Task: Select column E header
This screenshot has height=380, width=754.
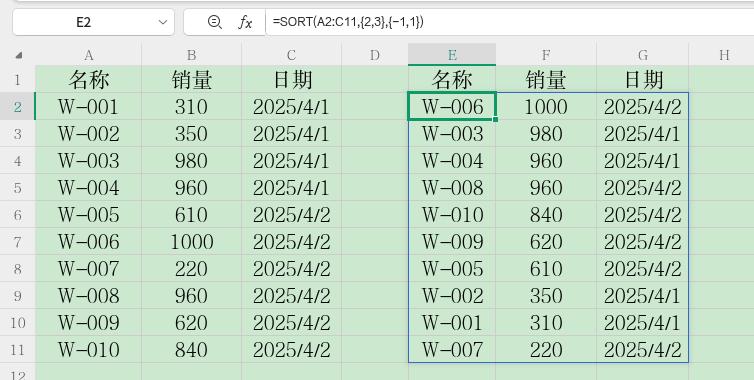Action: tap(452, 55)
